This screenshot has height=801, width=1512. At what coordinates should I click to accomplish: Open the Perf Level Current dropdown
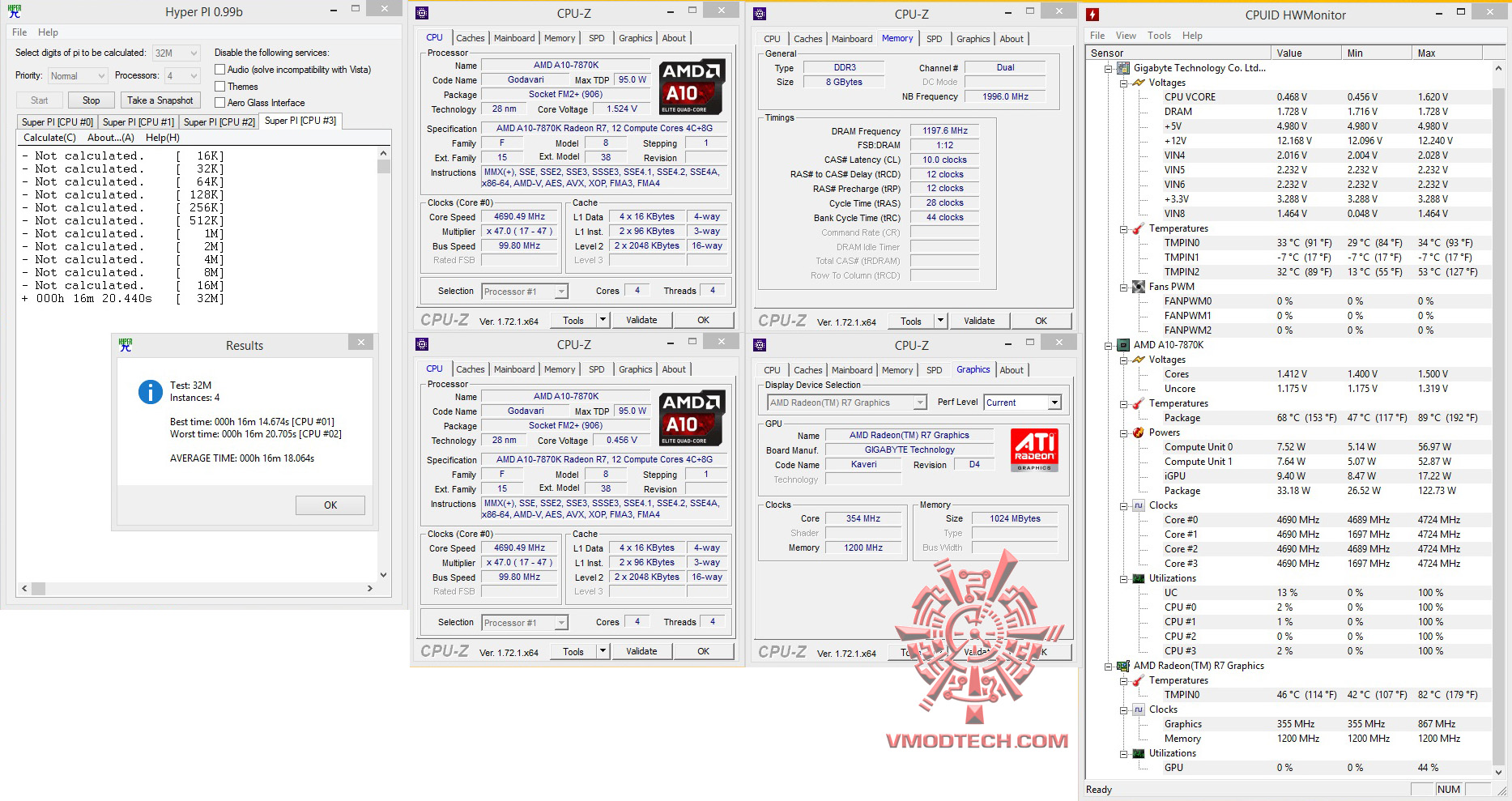point(1023,403)
